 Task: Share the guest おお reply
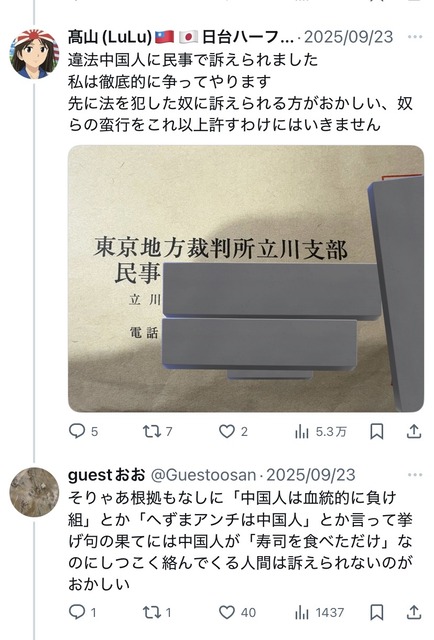(414, 612)
